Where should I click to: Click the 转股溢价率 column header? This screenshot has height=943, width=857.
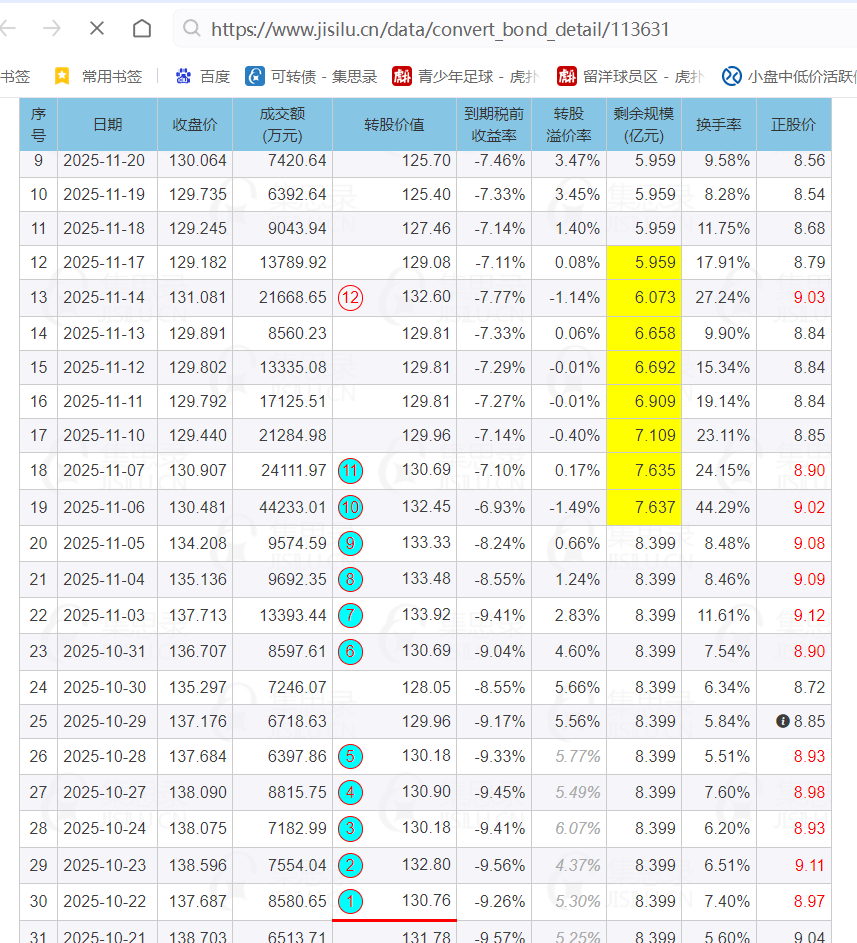click(x=568, y=124)
